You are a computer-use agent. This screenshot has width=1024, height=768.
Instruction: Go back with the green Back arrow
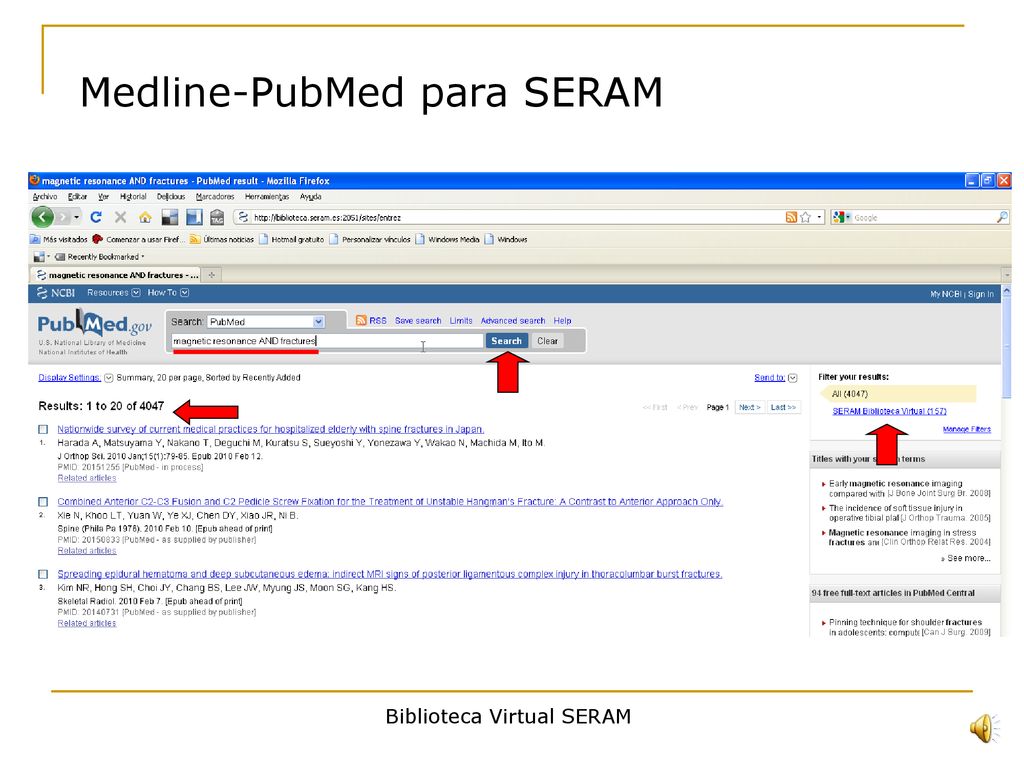(x=42, y=217)
